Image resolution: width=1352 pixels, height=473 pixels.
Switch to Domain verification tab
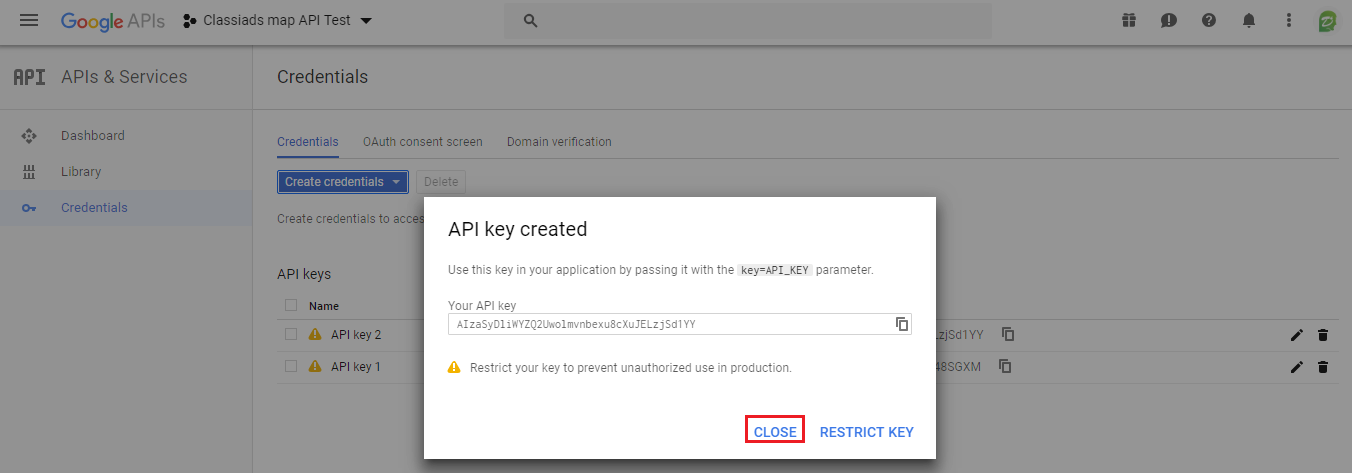coord(559,142)
